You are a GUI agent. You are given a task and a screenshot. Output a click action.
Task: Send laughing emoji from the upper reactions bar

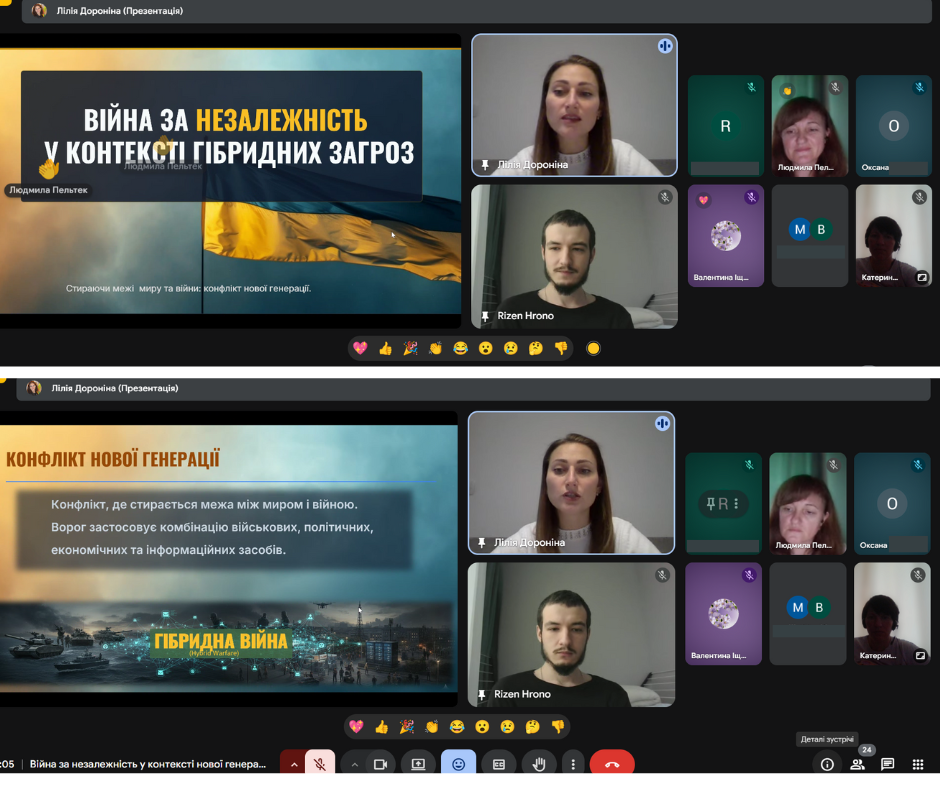coord(460,348)
